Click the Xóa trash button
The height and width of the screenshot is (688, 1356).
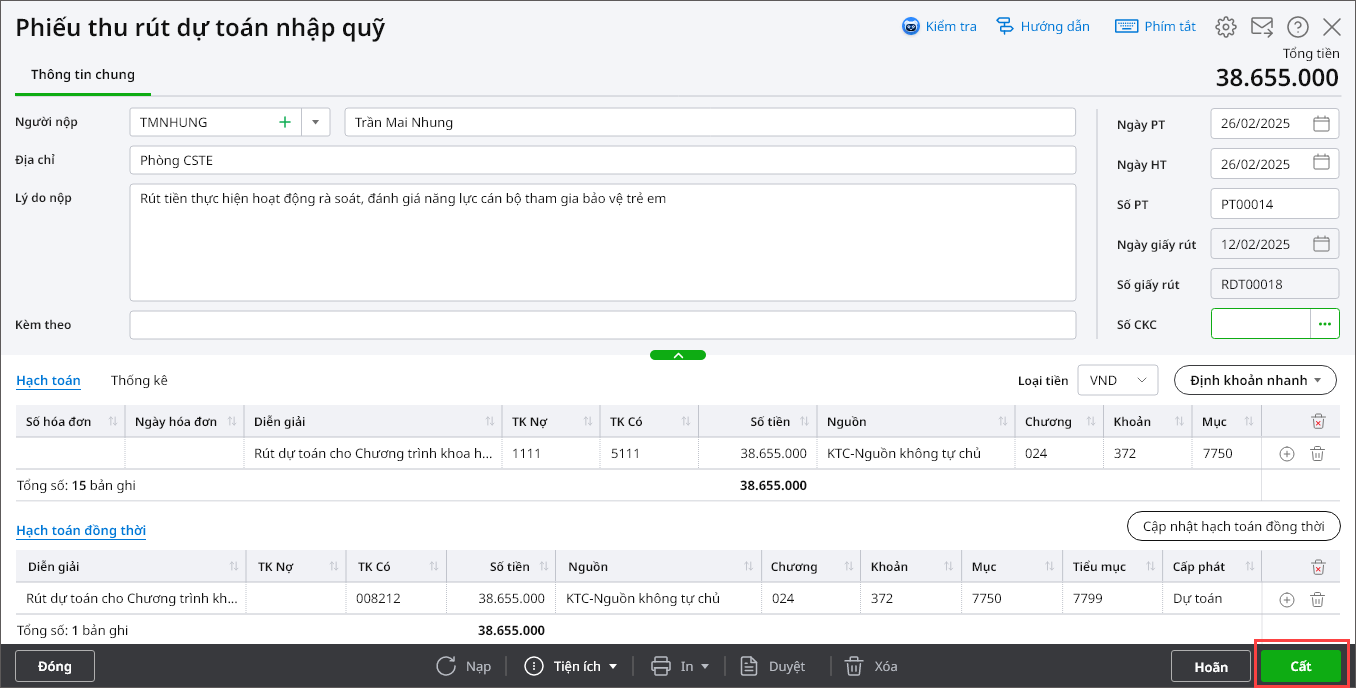[869, 666]
